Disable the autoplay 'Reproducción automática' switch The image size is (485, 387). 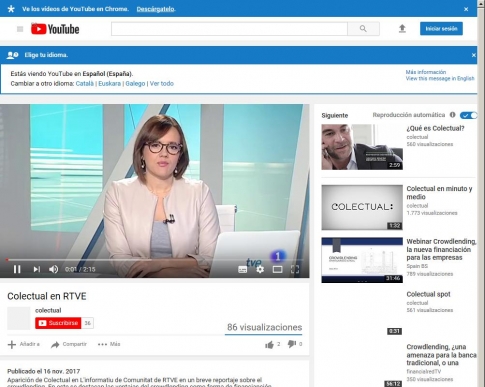[x=468, y=115]
